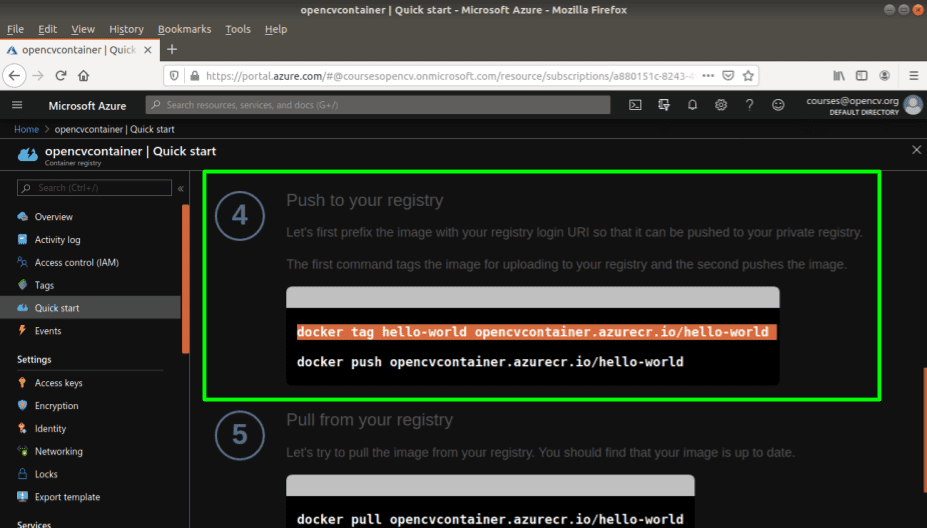Collapse the resource menu sidebar chevron

[181, 189]
